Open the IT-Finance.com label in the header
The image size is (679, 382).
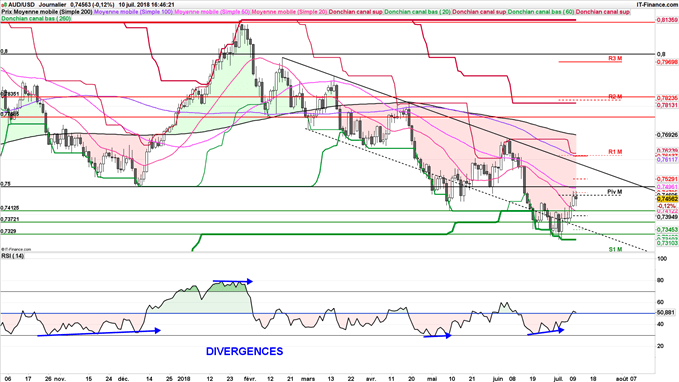[x=657, y=5]
